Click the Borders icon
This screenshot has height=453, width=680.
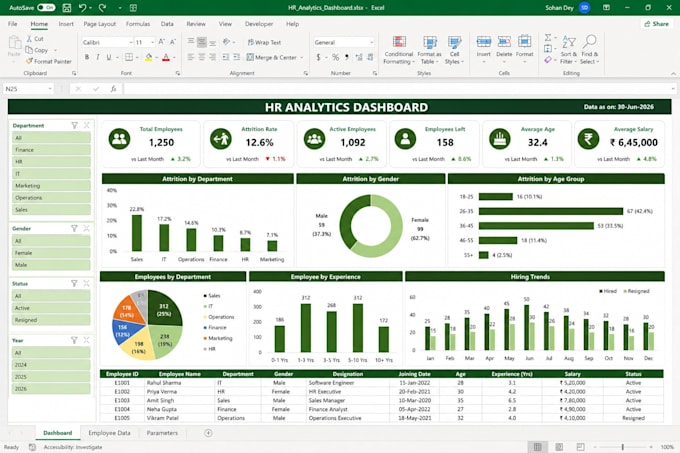tap(129, 57)
